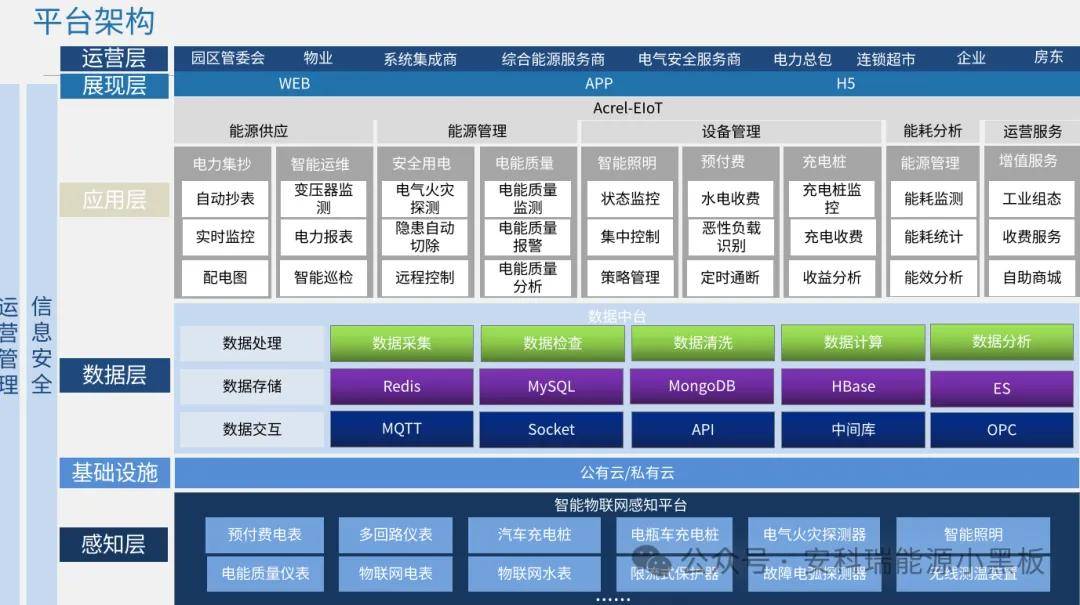The width and height of the screenshot is (1080, 605).
Task: Select the 充电桩监控 box
Action: click(x=832, y=198)
